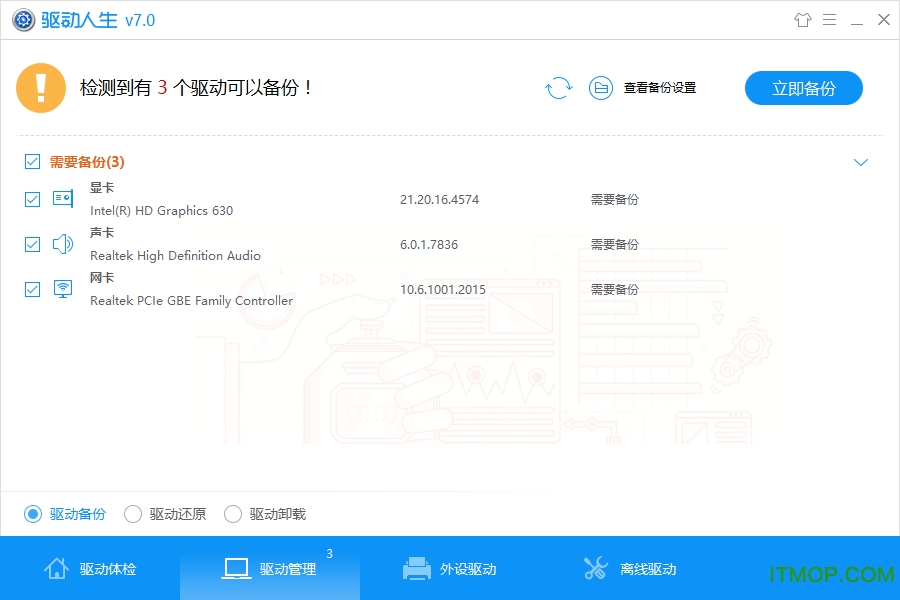This screenshot has height=600, width=900.
Task: Uncheck the 网卡 driver checkbox
Action: tap(33, 289)
